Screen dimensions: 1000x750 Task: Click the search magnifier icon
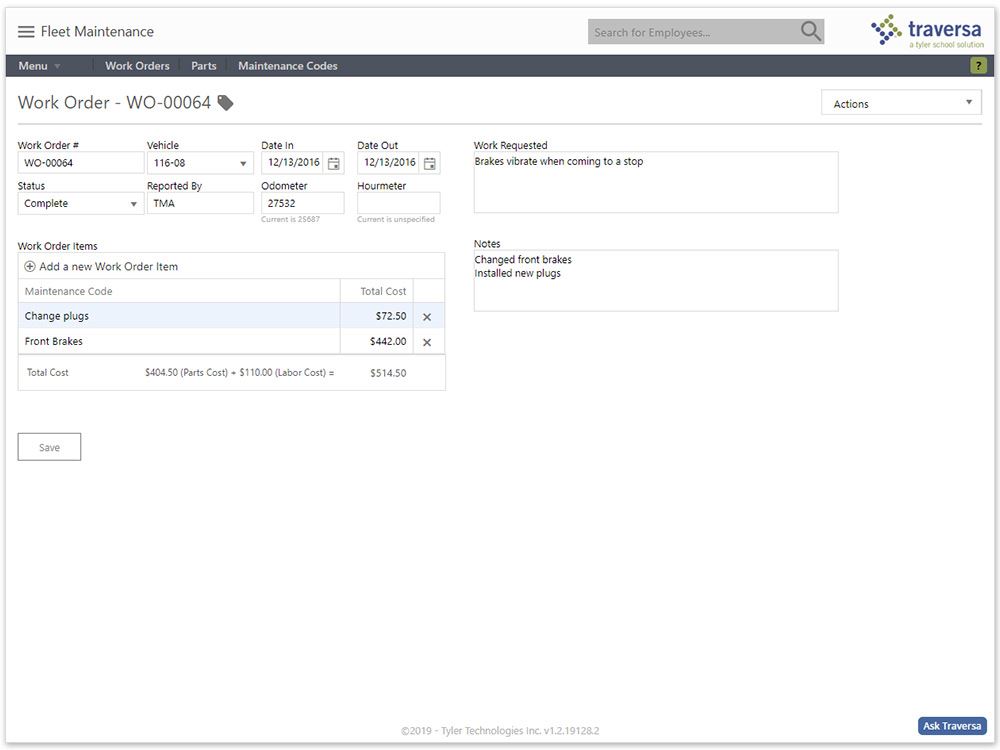point(809,31)
